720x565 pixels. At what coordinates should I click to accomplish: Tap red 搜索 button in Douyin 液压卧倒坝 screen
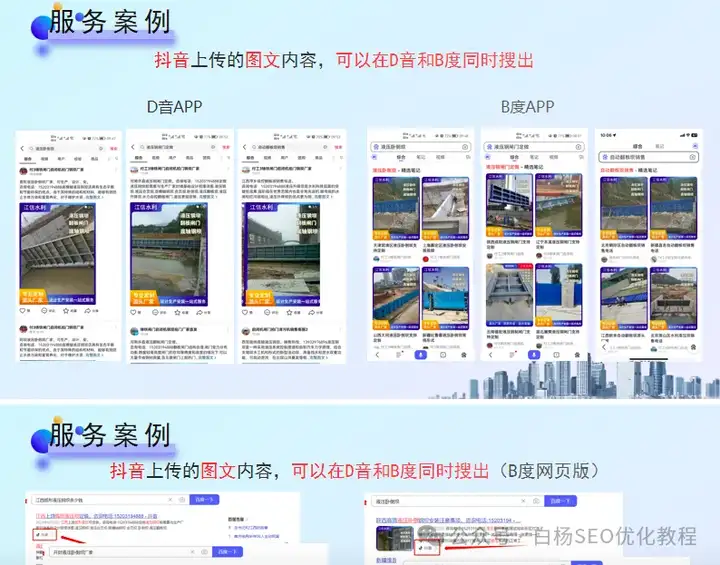click(x=113, y=148)
